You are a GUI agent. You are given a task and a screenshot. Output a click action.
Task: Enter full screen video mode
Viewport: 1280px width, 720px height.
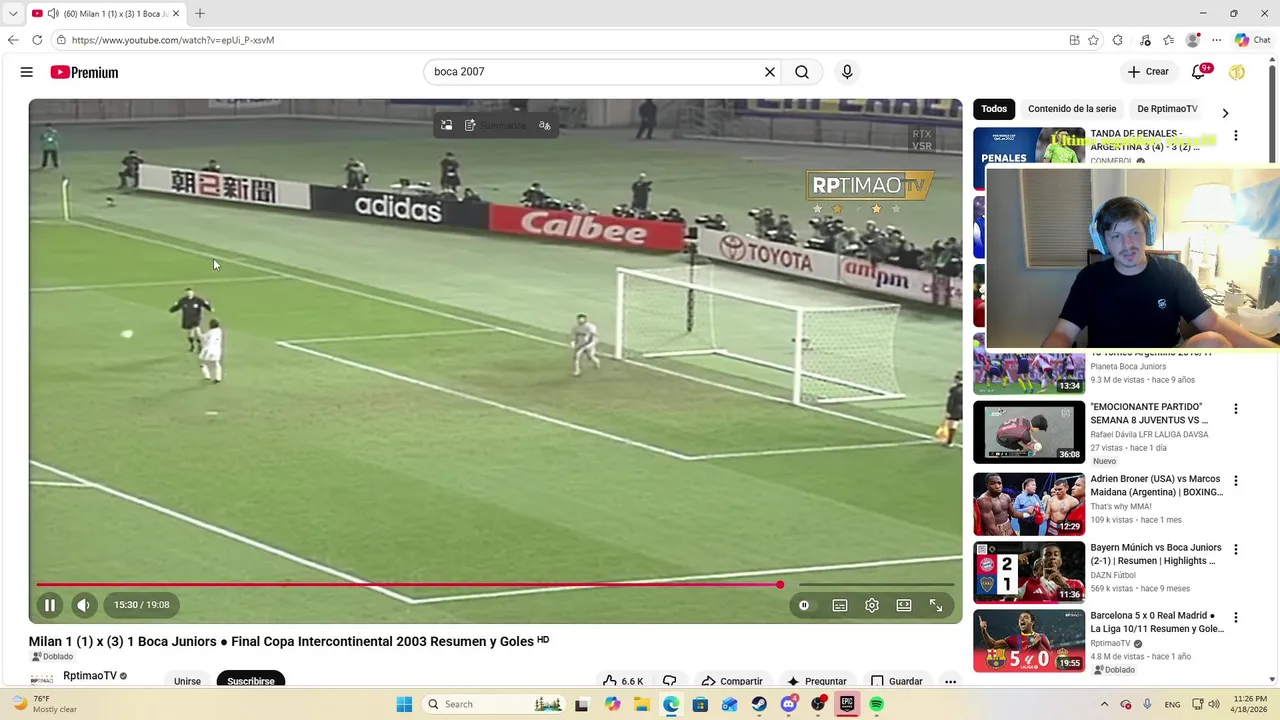click(936, 605)
